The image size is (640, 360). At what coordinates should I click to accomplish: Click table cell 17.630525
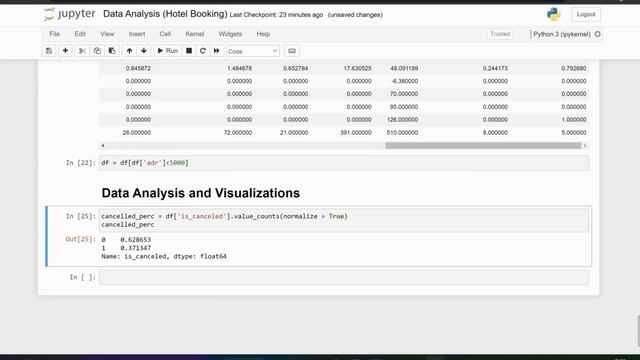tap(358, 68)
